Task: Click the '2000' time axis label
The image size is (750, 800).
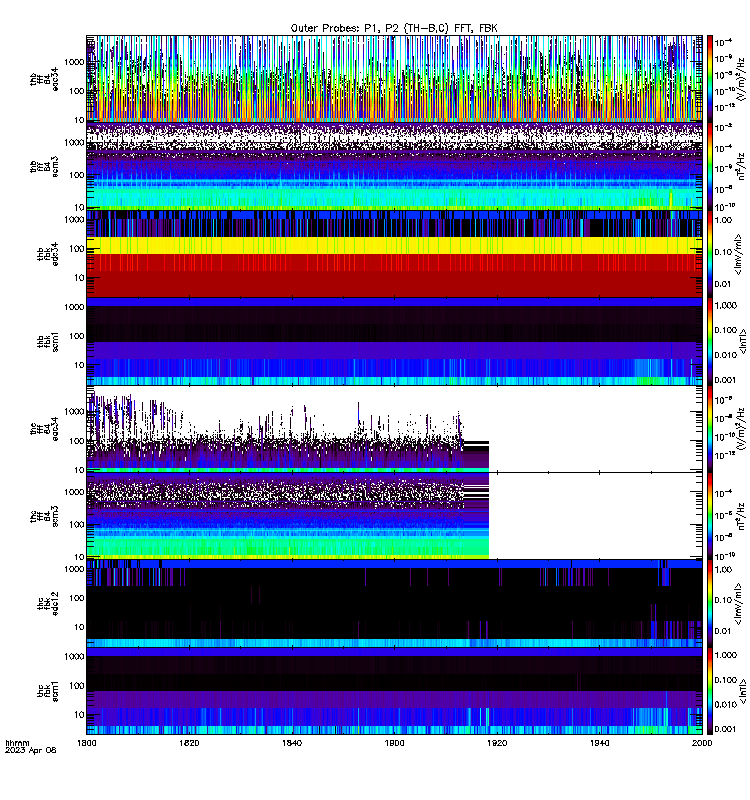Action: (x=702, y=742)
